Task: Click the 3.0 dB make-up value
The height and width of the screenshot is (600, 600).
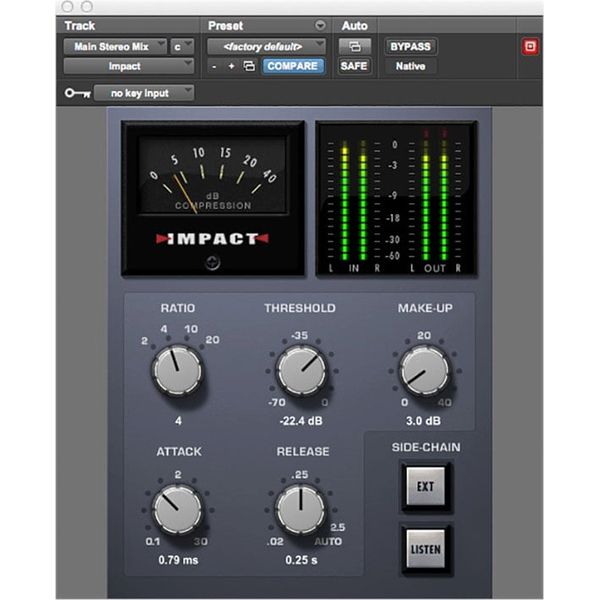Action: pos(423,421)
